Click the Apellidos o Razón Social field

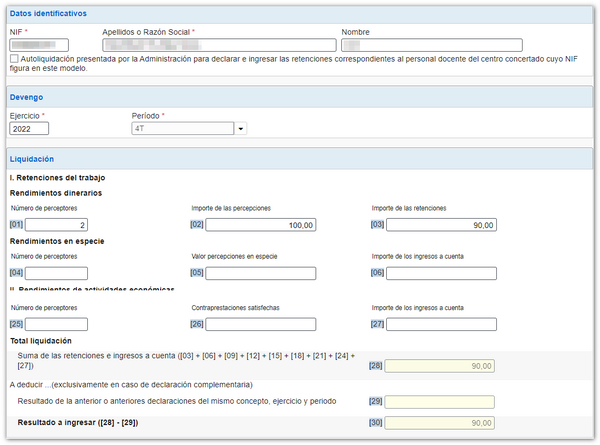[x=219, y=45]
